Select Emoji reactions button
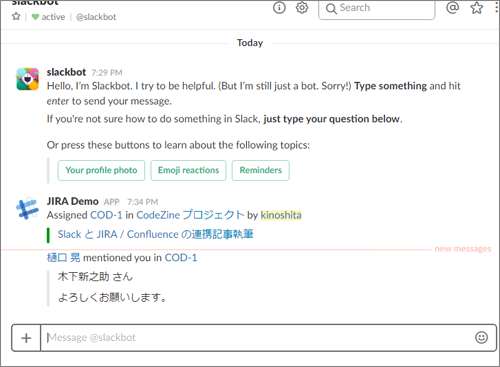The height and width of the screenshot is (367, 500). tap(188, 170)
